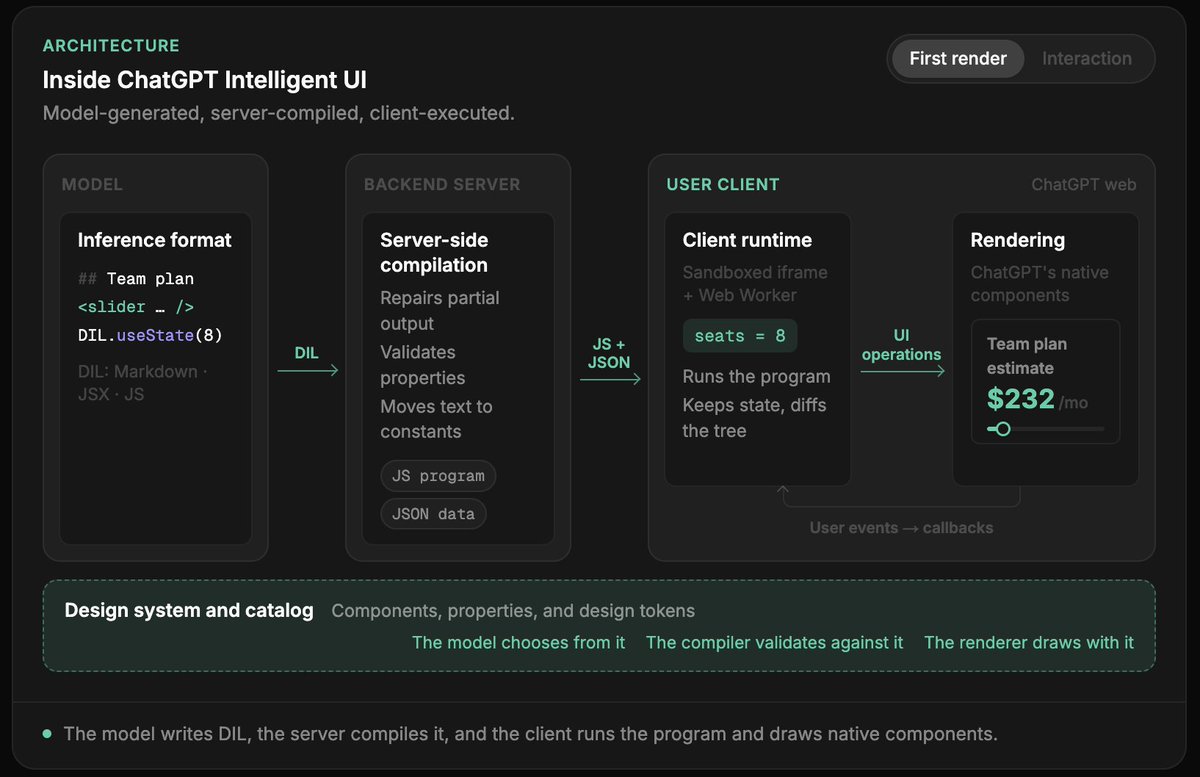
Task: Click the MODEL panel heading
Action: [92, 185]
